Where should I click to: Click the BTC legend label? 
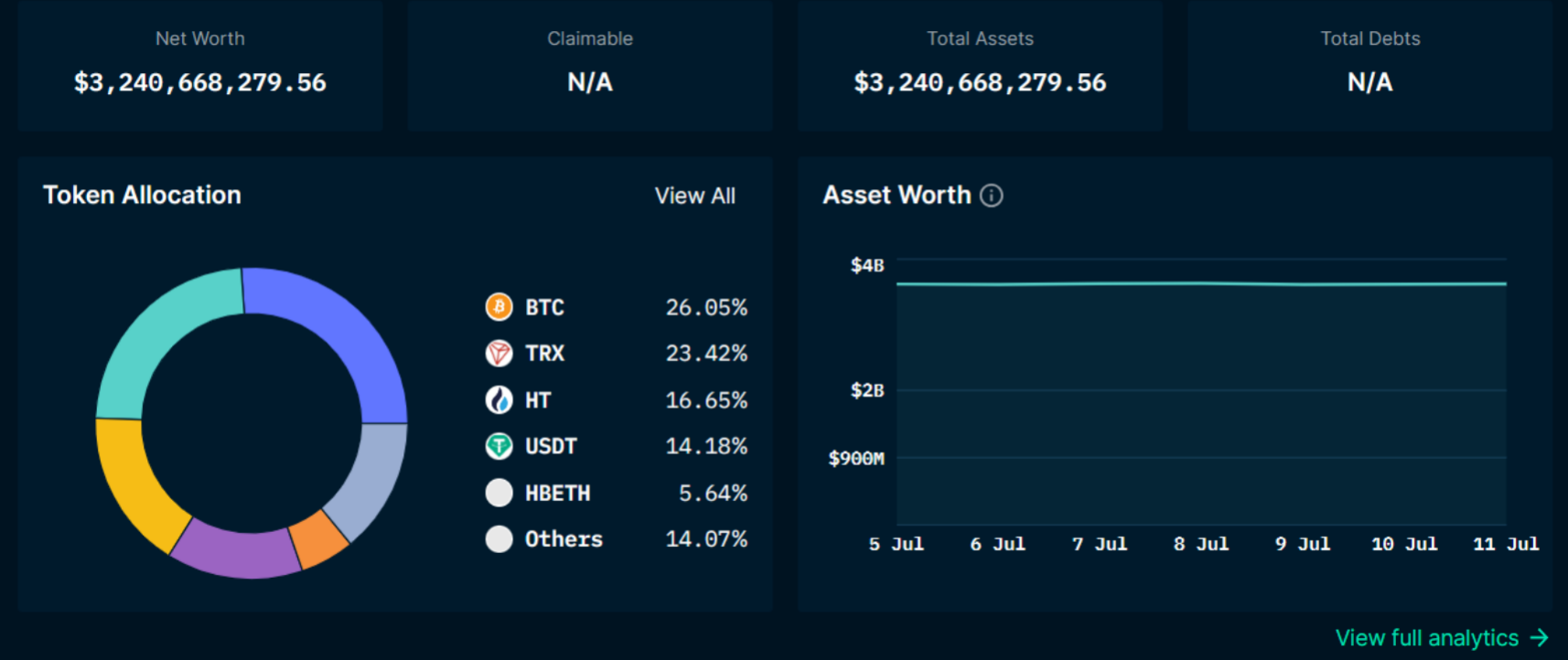(x=544, y=307)
